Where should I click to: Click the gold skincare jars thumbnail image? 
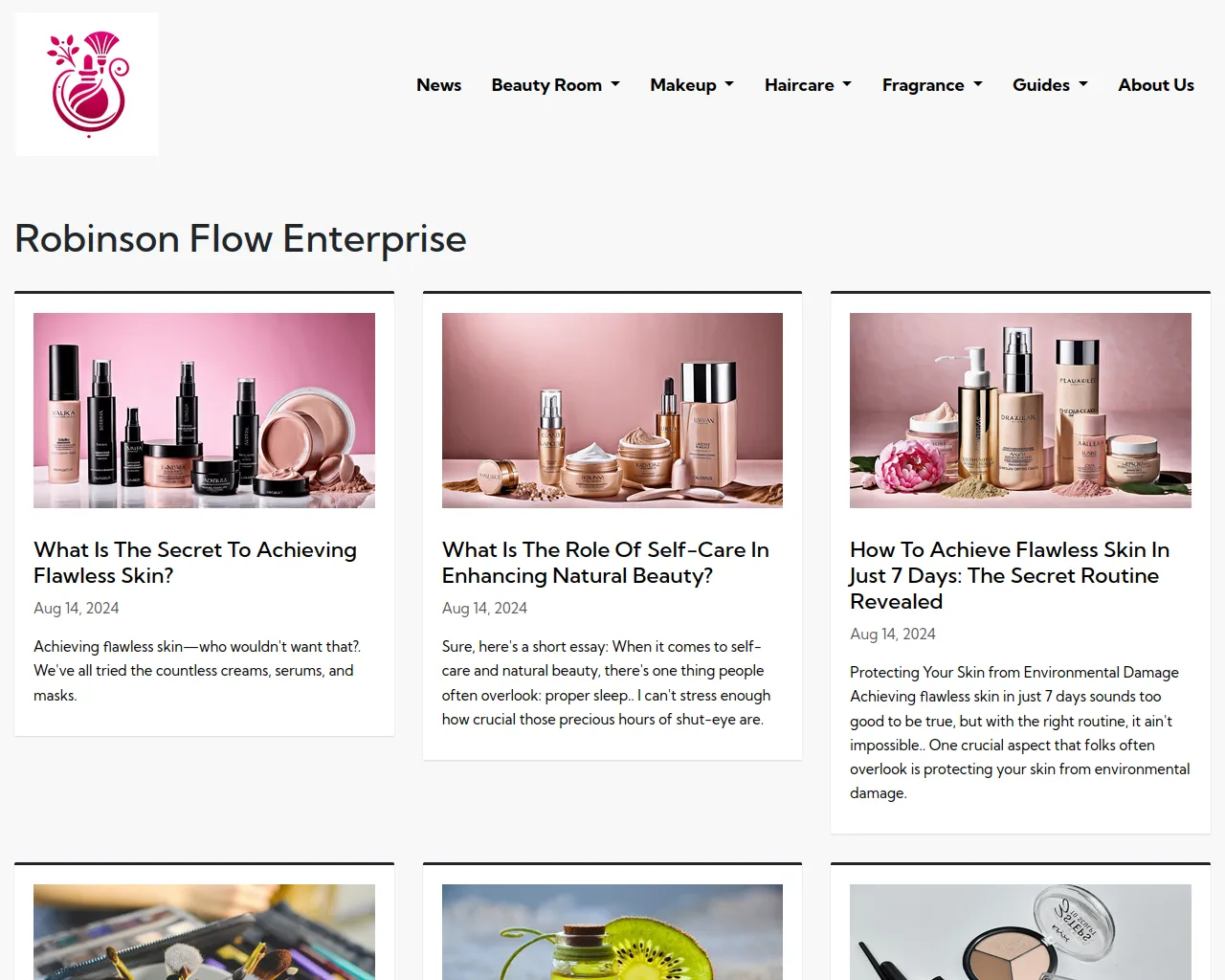click(x=612, y=411)
